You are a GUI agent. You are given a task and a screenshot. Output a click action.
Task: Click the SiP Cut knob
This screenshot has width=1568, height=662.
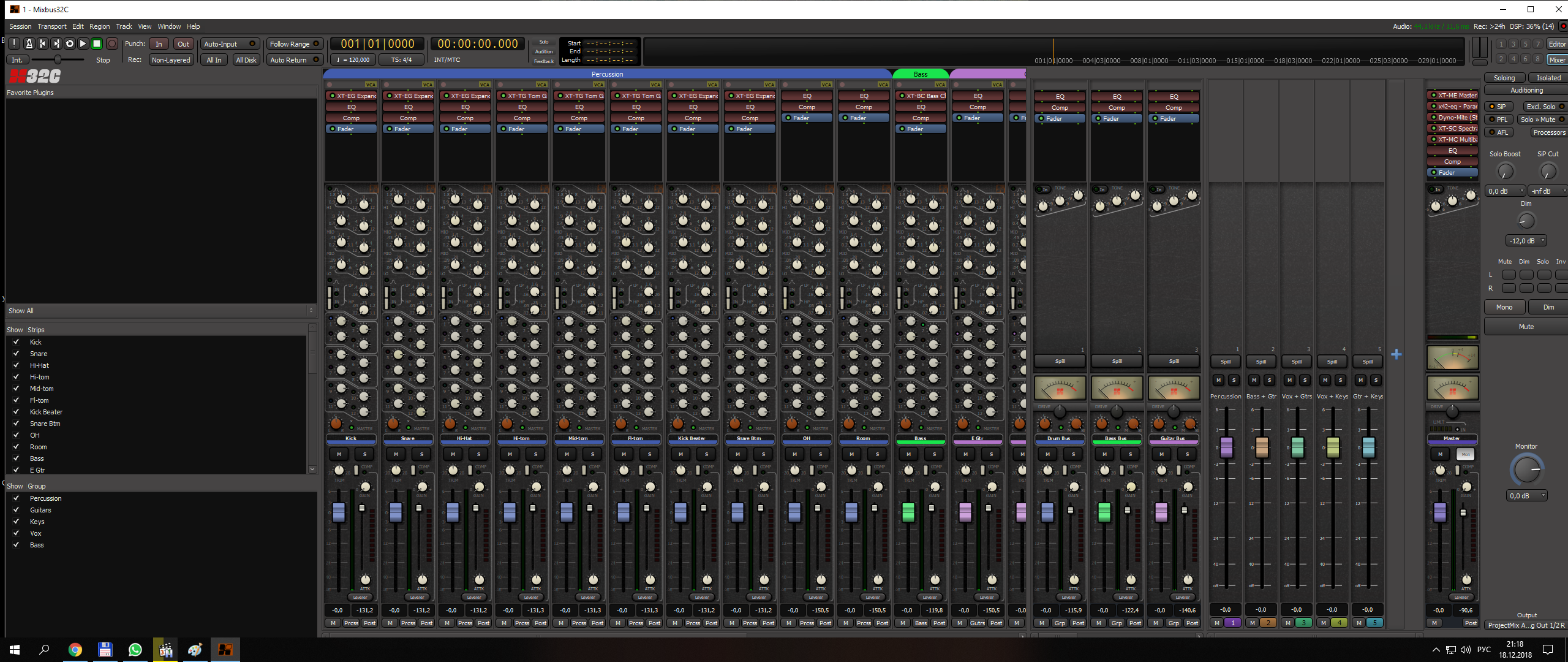coord(1548,172)
